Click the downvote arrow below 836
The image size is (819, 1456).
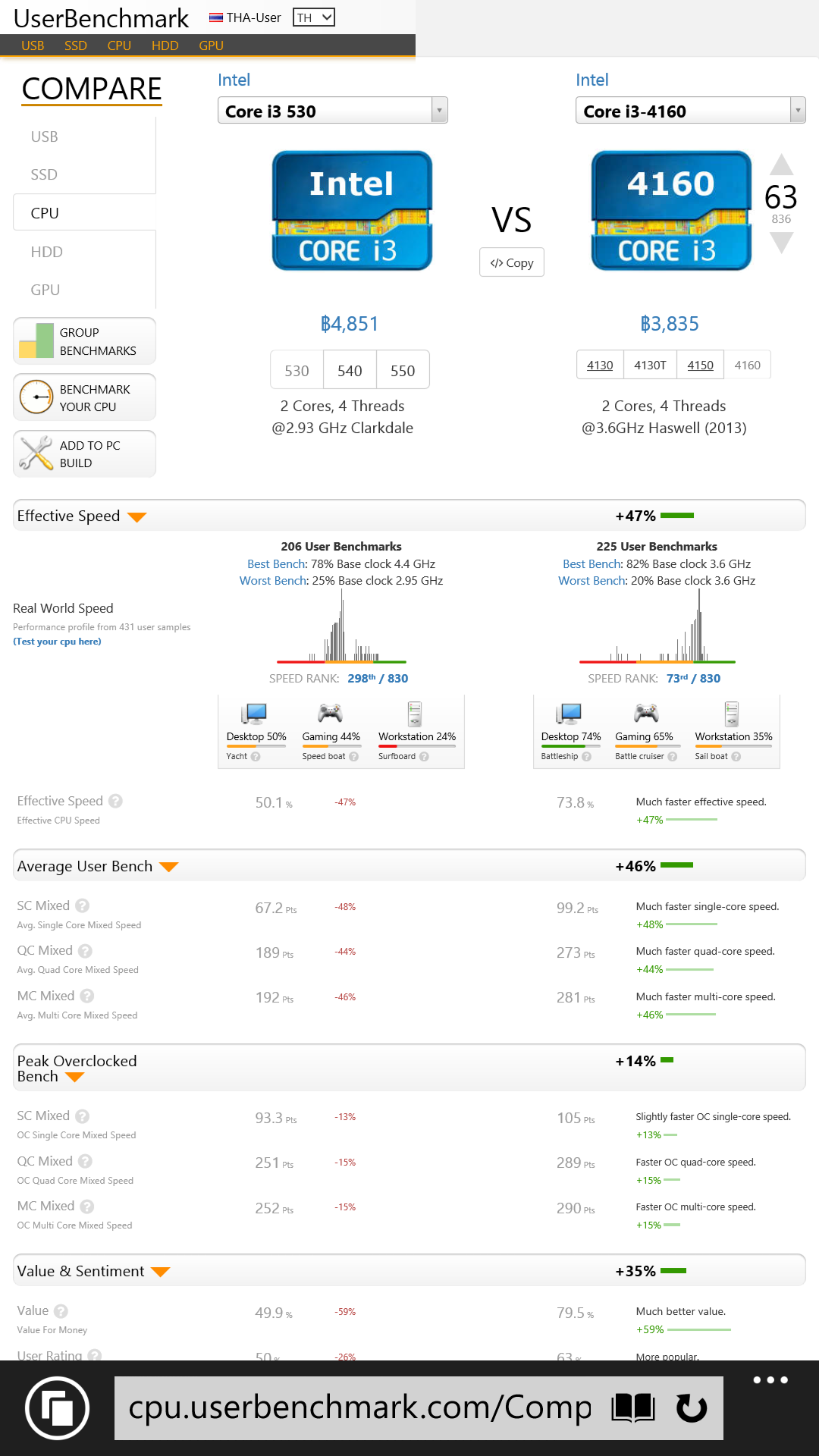pyautogui.click(x=781, y=243)
